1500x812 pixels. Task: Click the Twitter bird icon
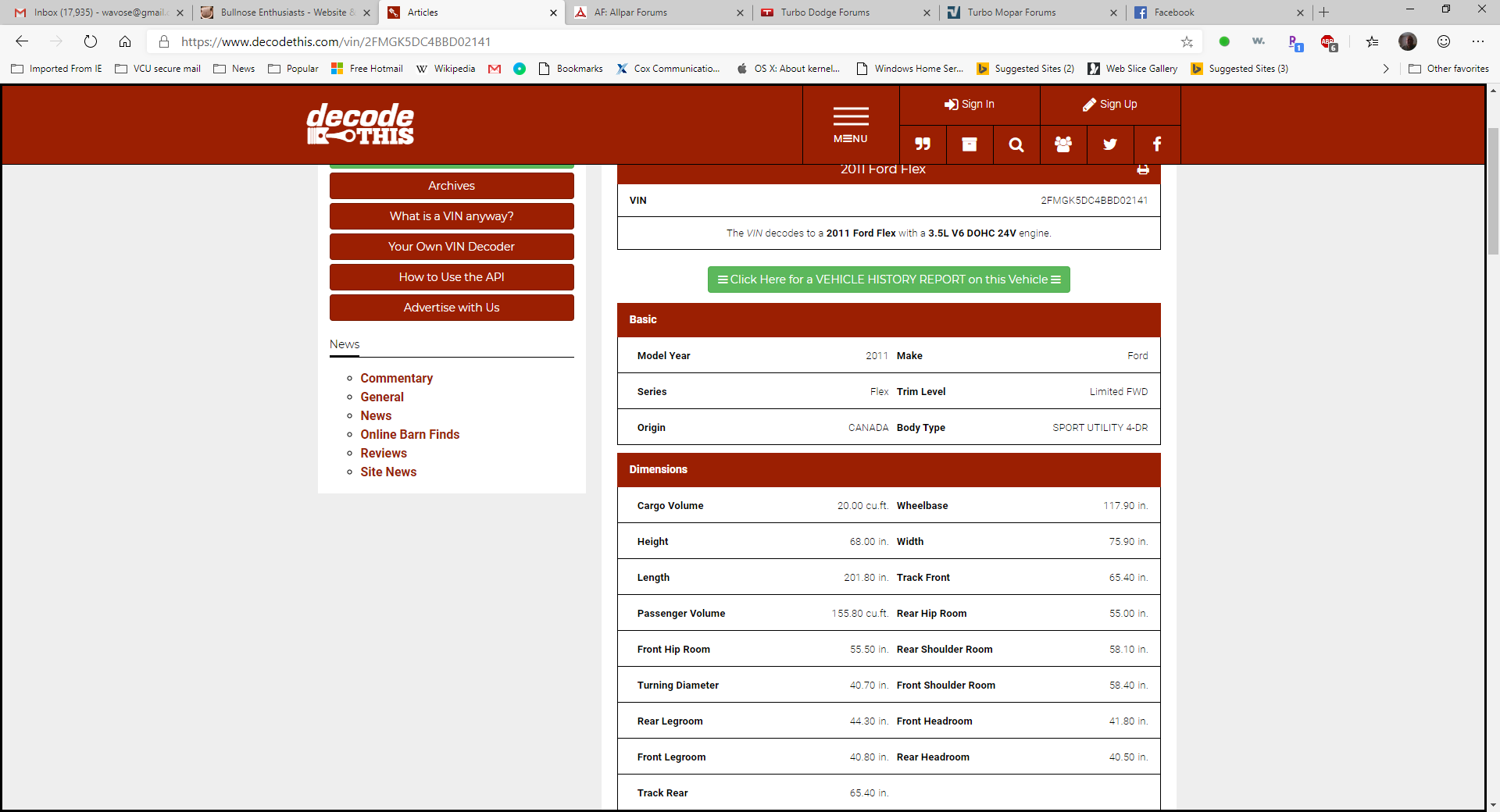coord(1110,144)
